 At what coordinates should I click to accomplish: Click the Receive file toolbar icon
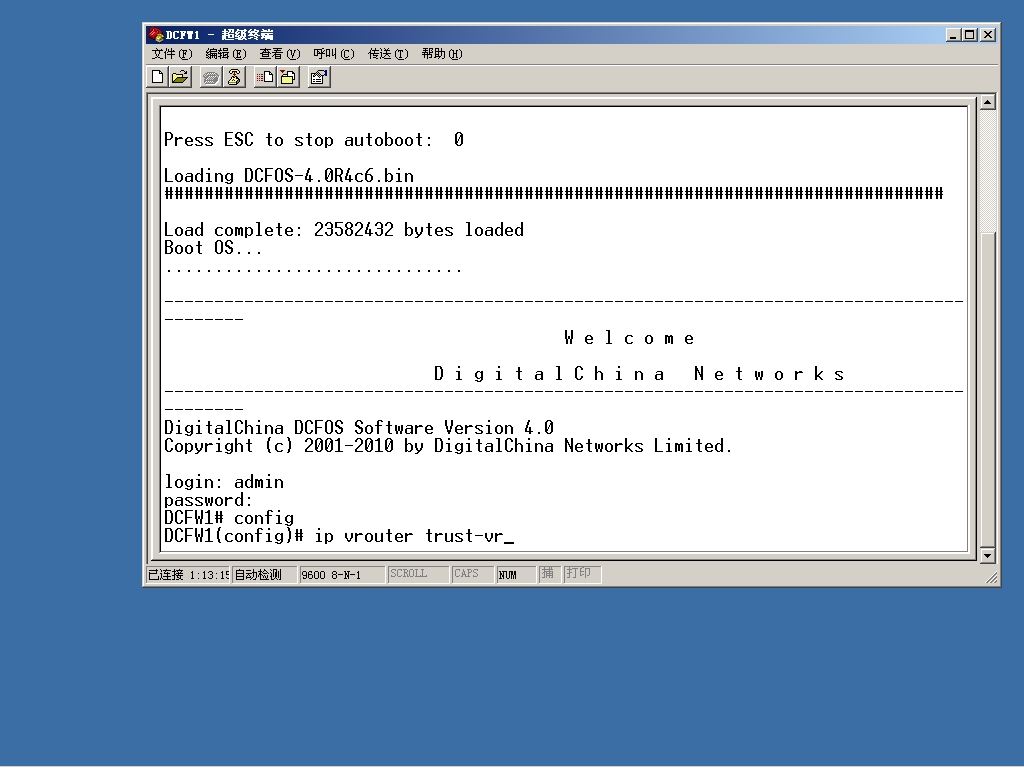coord(287,77)
